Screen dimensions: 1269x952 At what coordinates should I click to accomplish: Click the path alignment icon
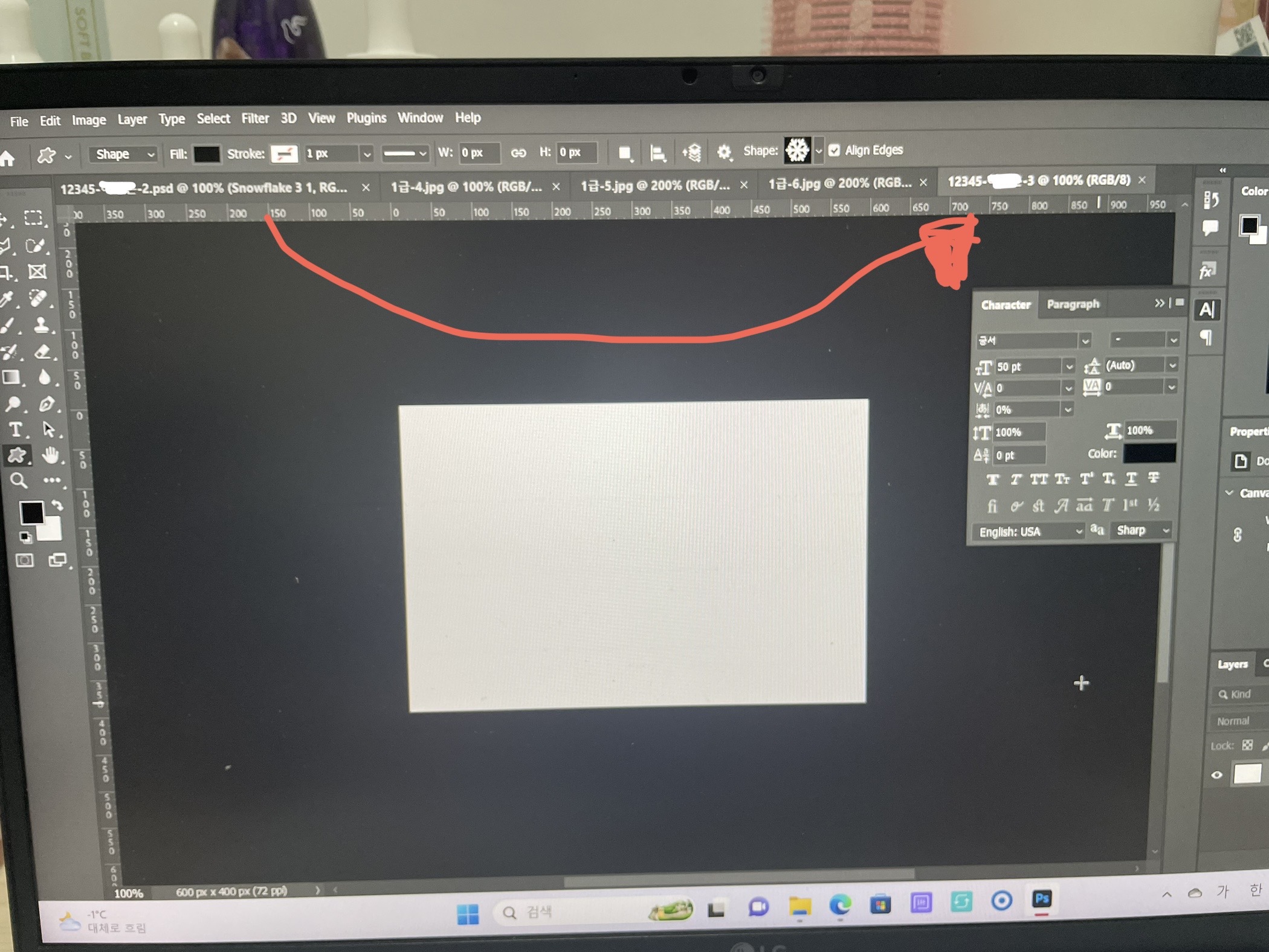(x=657, y=153)
